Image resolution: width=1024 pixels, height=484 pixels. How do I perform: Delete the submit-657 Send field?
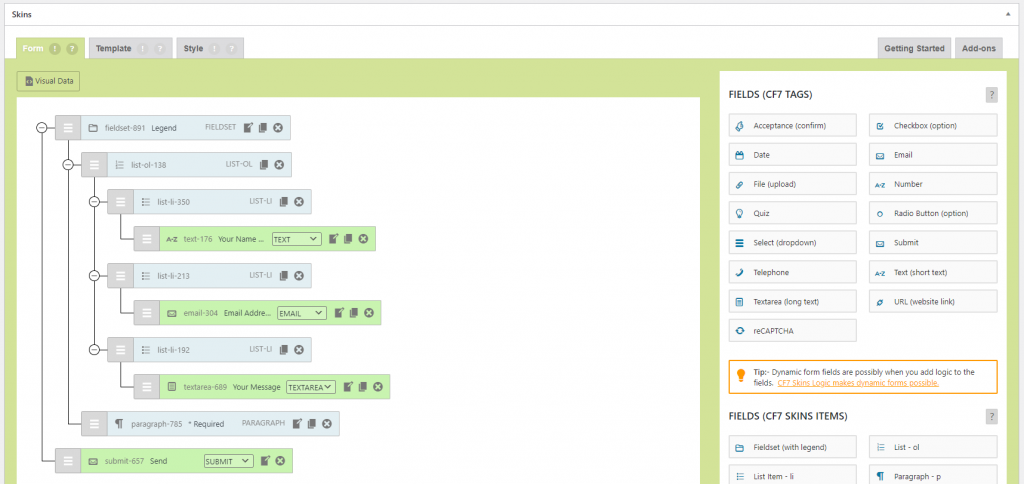point(280,461)
